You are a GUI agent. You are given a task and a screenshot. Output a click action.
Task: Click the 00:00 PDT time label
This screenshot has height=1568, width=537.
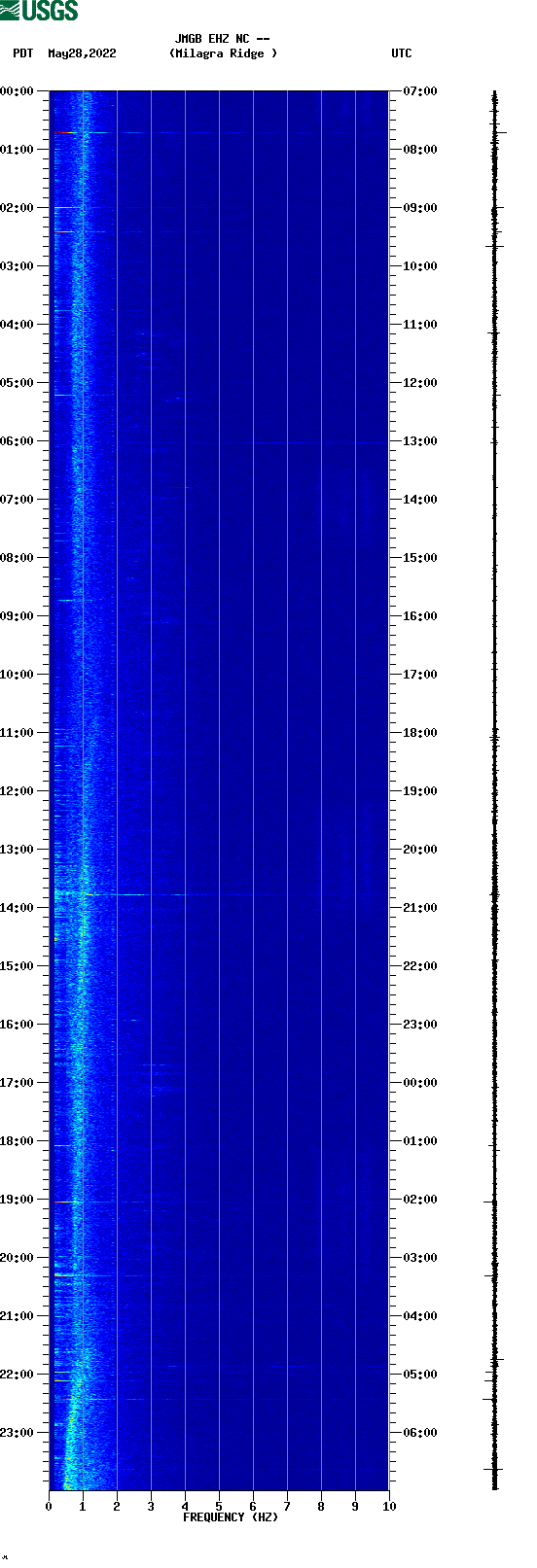tap(18, 91)
